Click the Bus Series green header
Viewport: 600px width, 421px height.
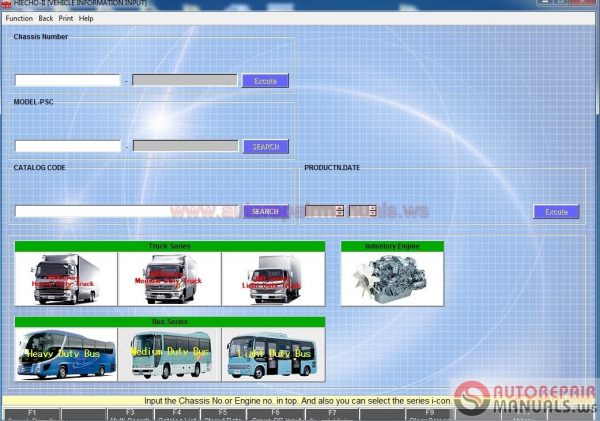(x=170, y=322)
